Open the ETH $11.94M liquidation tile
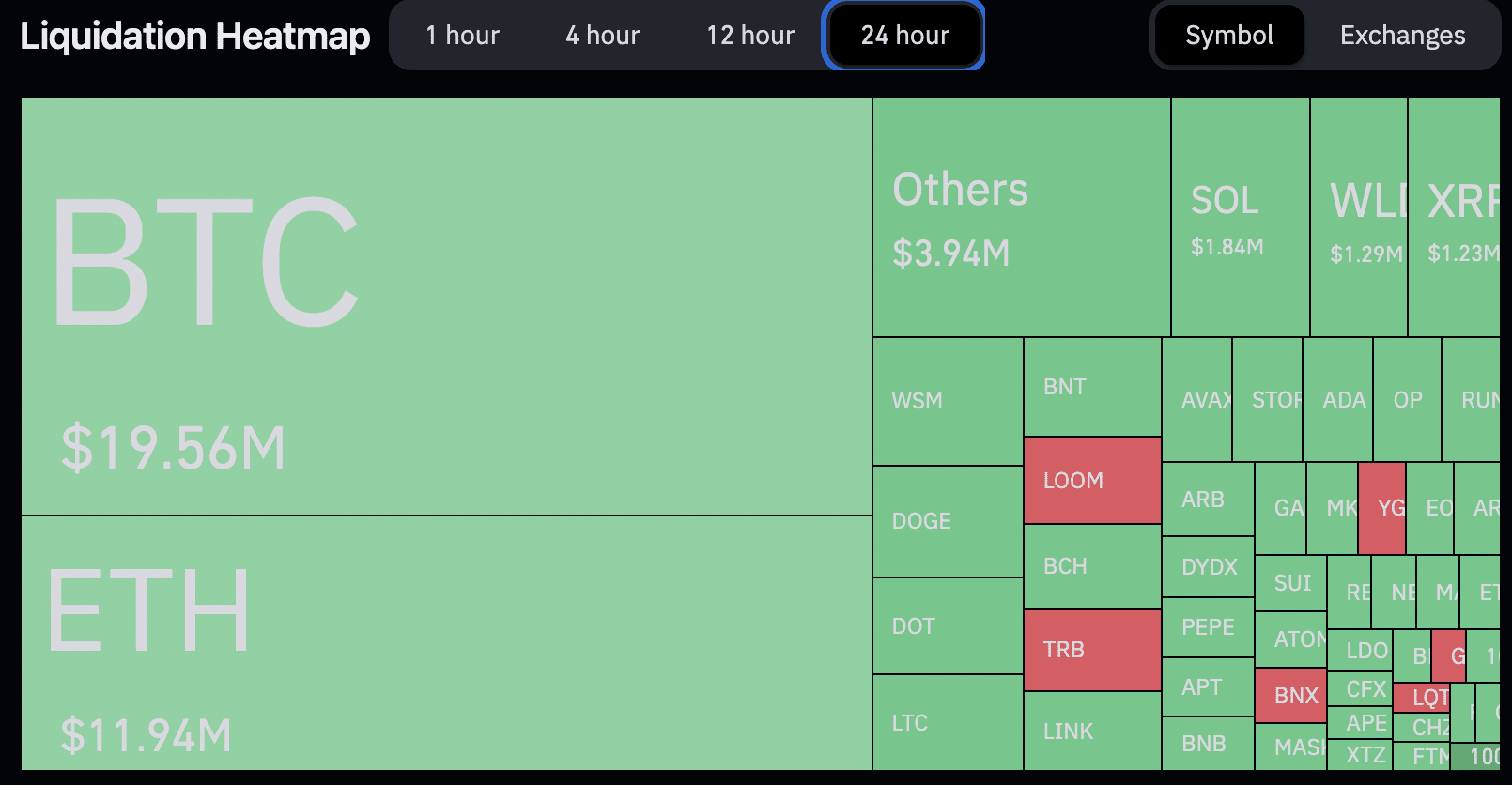The image size is (1512, 785). point(446,643)
